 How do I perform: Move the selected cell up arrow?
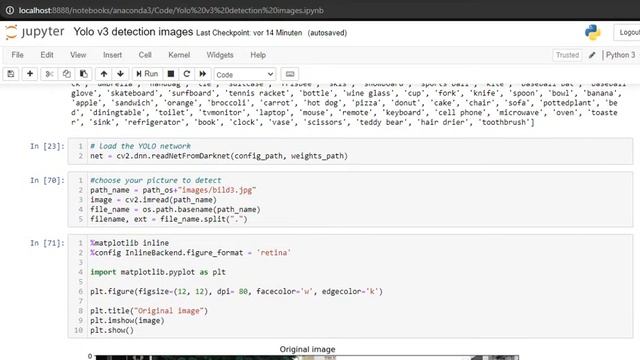click(104, 74)
